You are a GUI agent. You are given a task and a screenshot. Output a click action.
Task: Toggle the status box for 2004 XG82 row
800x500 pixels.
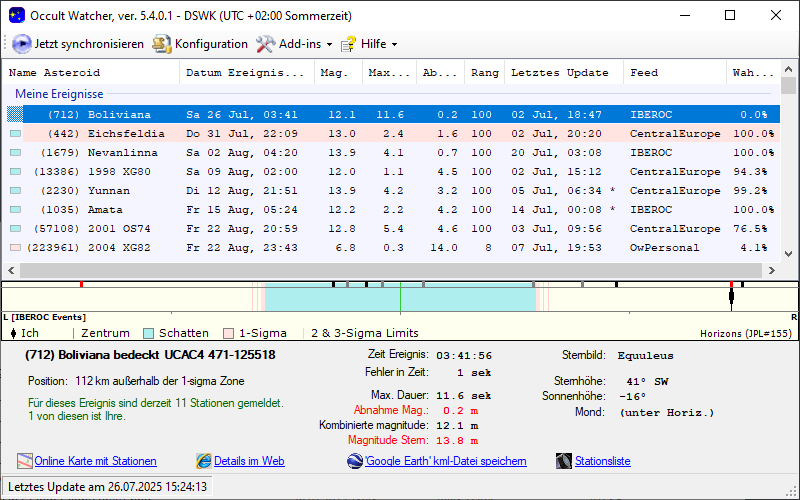tap(15, 247)
